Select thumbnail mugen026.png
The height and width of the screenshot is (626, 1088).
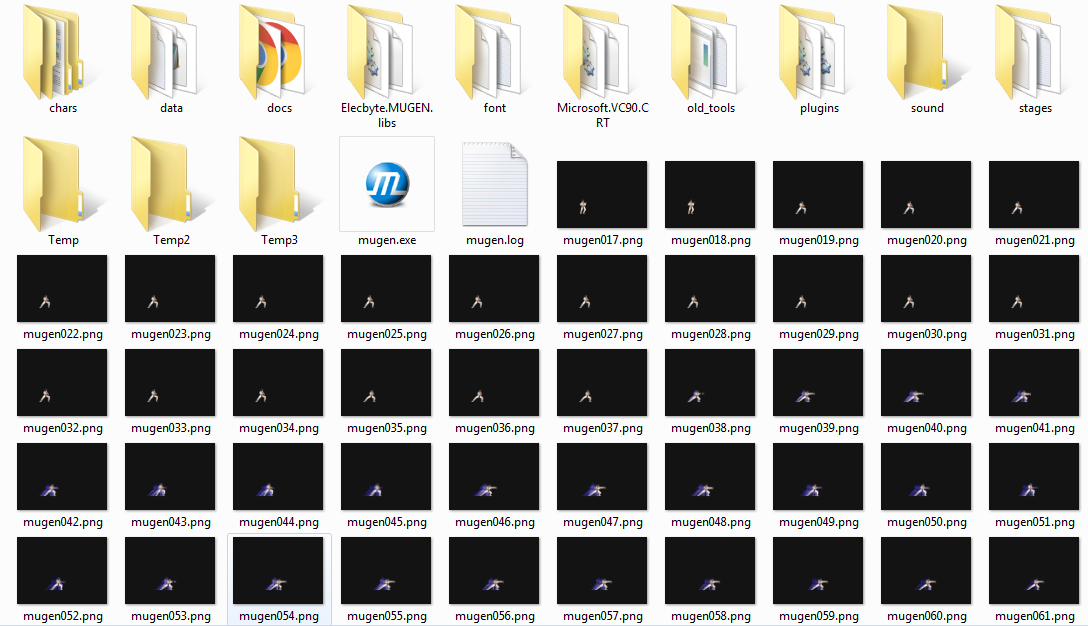pyautogui.click(x=494, y=289)
